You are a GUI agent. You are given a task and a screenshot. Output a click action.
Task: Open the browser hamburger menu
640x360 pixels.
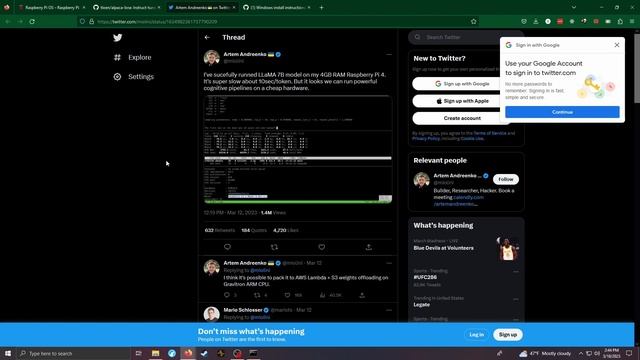(632, 21)
